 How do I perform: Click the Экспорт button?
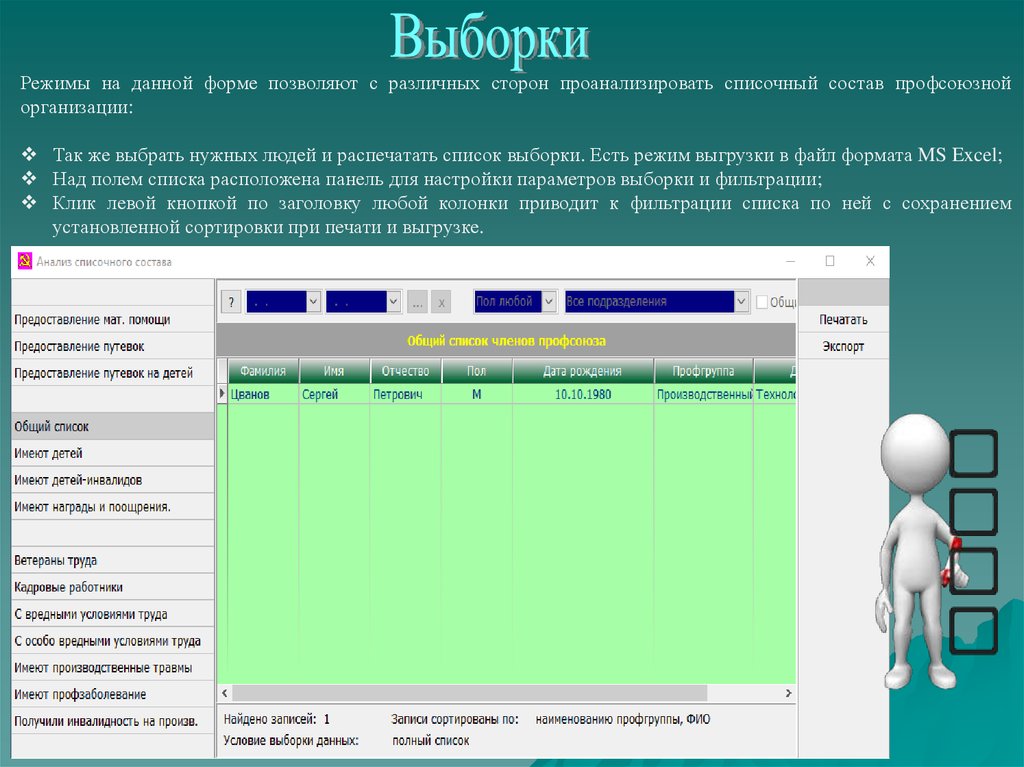tap(843, 346)
